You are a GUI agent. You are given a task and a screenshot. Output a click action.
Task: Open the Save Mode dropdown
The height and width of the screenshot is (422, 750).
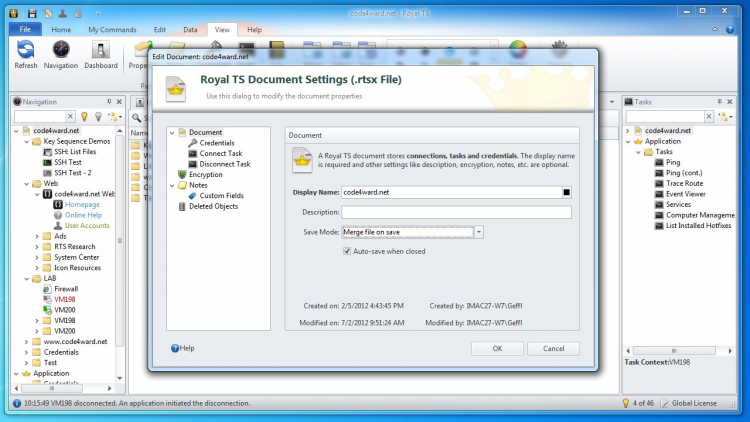pyautogui.click(x=478, y=232)
